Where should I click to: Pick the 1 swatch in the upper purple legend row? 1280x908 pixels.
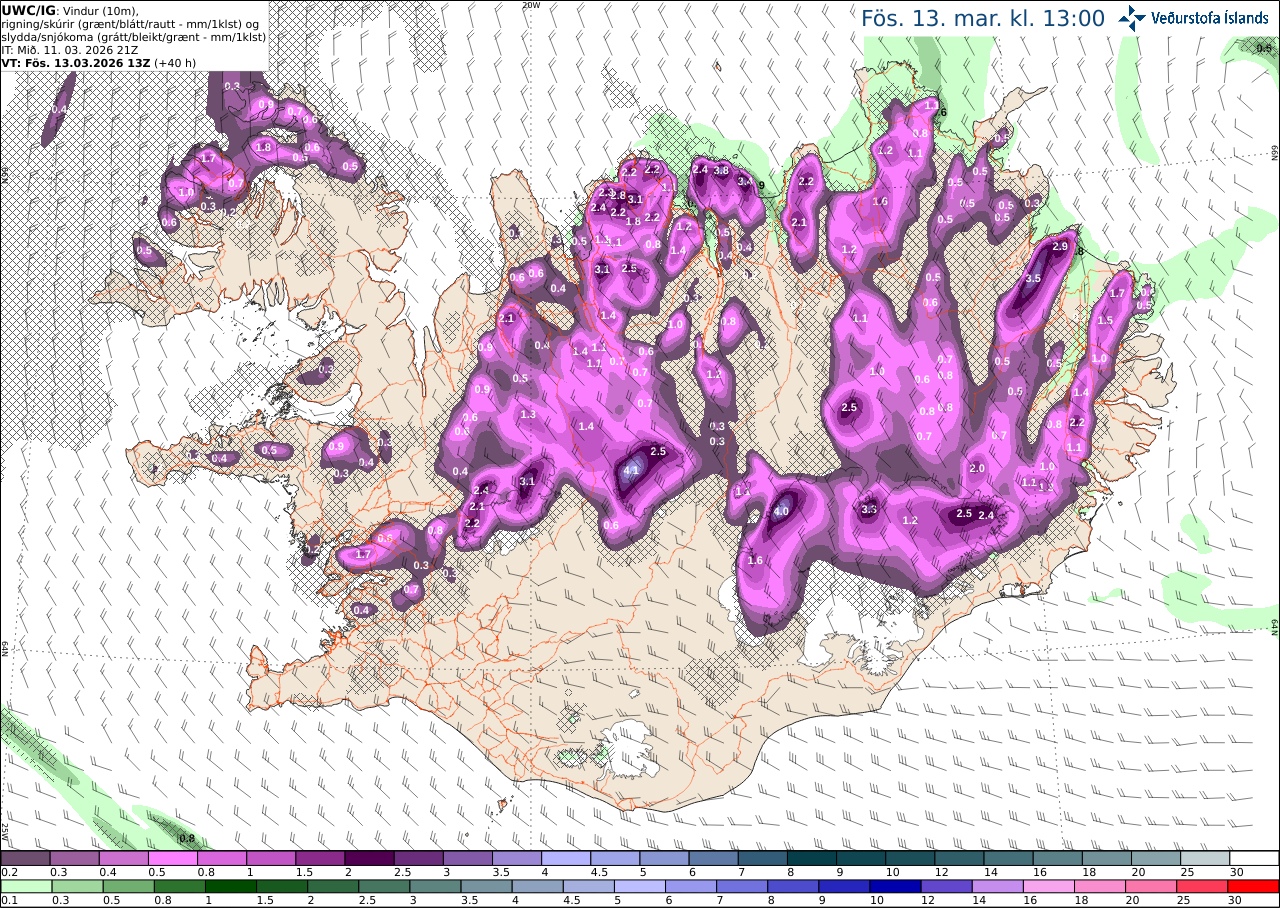coord(270,858)
